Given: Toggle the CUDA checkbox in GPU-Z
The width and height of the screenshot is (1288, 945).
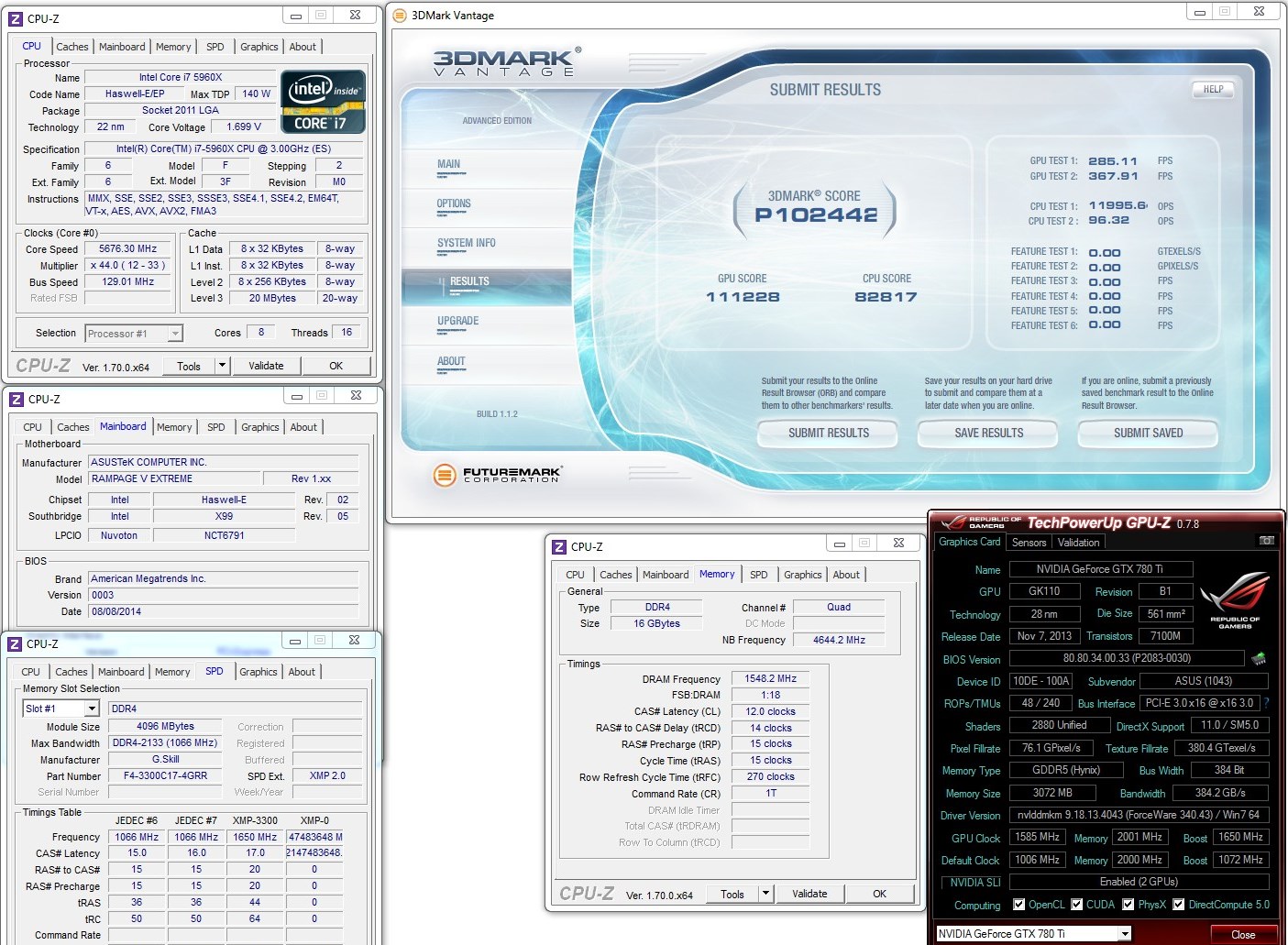Looking at the screenshot, I should click(x=1076, y=905).
